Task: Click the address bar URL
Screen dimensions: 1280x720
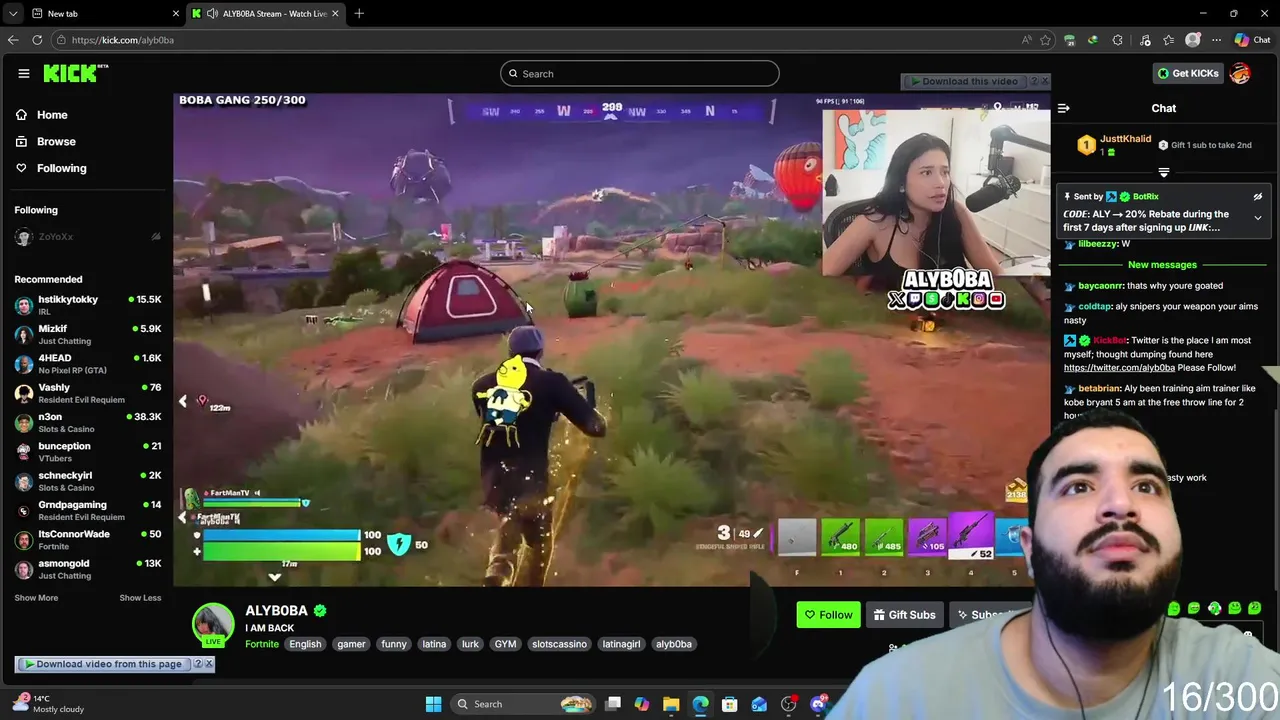Action: point(123,40)
